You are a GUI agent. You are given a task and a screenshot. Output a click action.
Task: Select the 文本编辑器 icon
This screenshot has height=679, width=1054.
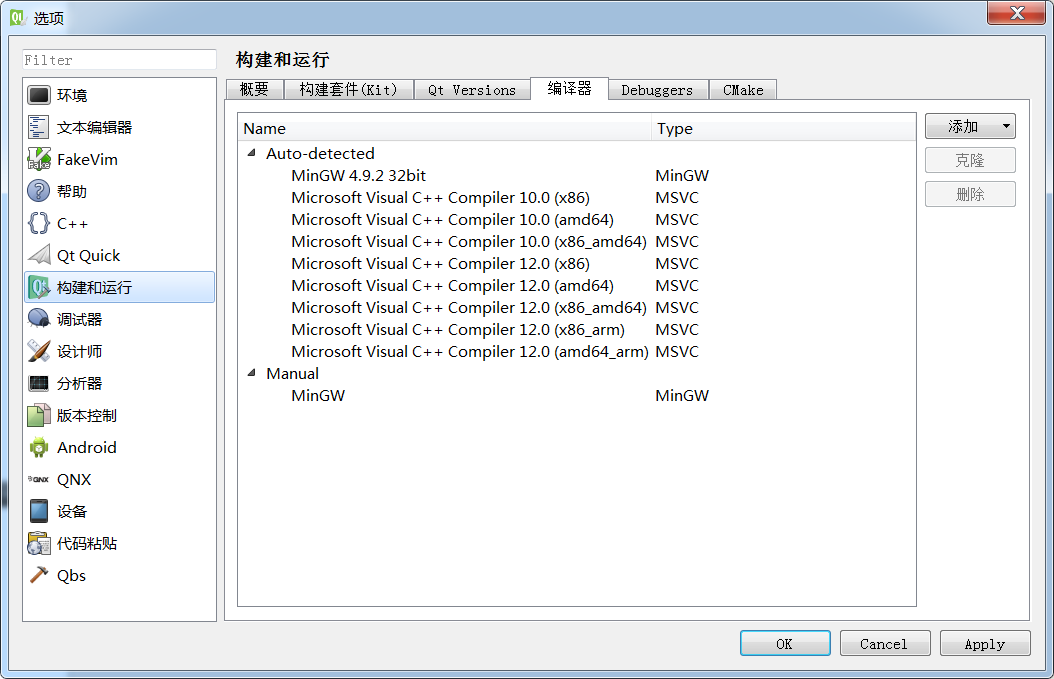(x=38, y=127)
